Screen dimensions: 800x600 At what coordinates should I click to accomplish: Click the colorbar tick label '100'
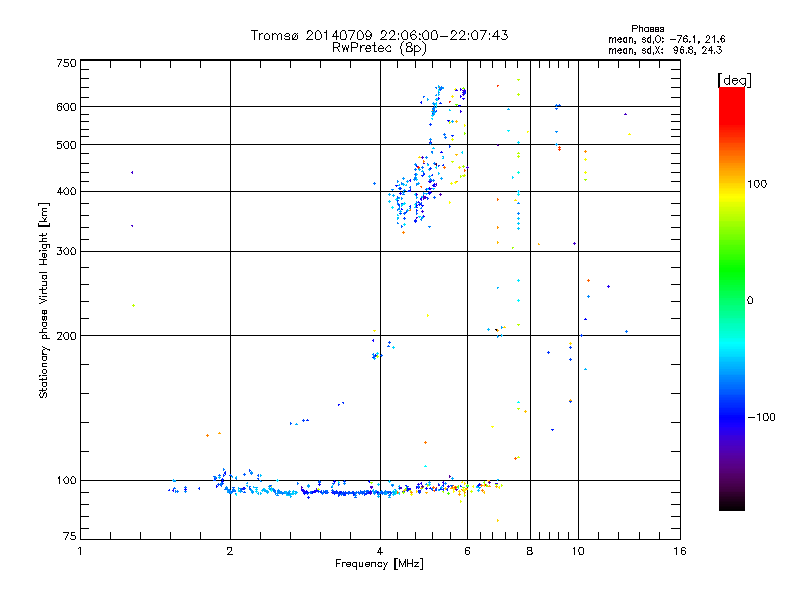pos(757,184)
